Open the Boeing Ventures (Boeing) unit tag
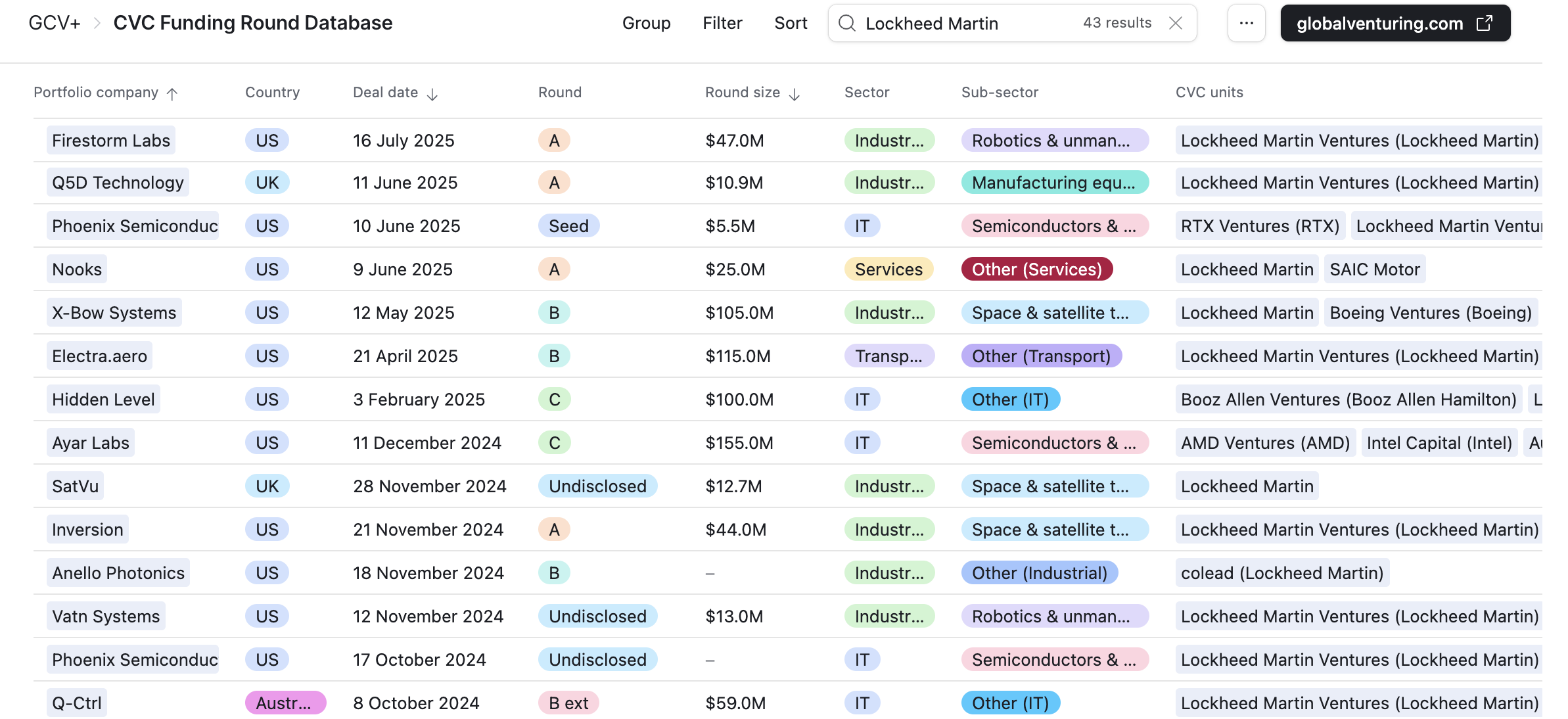1568x719 pixels. [x=1430, y=313]
